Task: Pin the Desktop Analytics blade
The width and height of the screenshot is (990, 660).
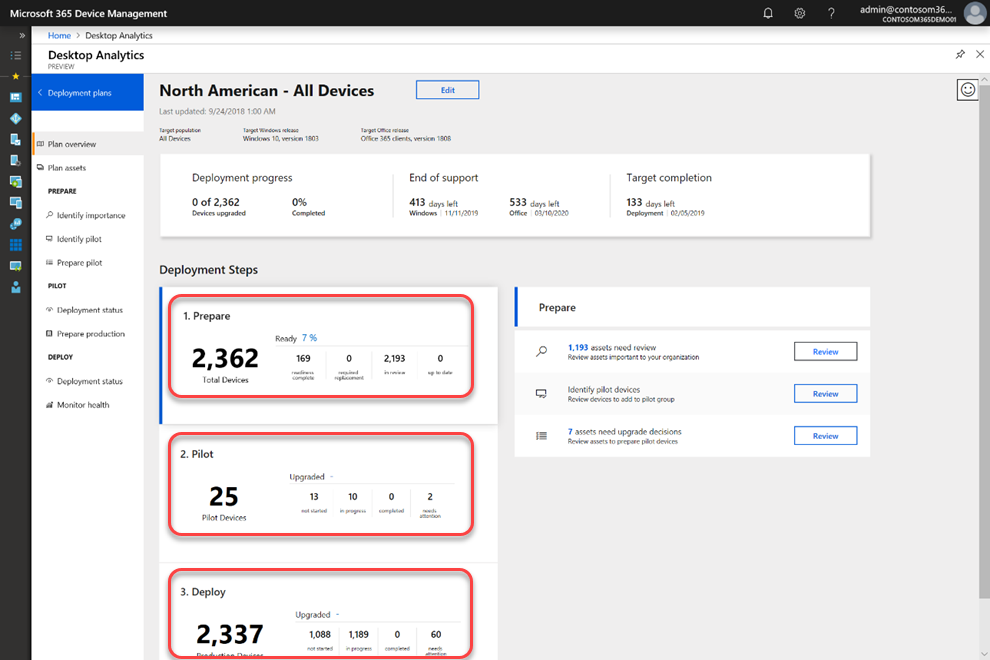Action: coord(961,55)
